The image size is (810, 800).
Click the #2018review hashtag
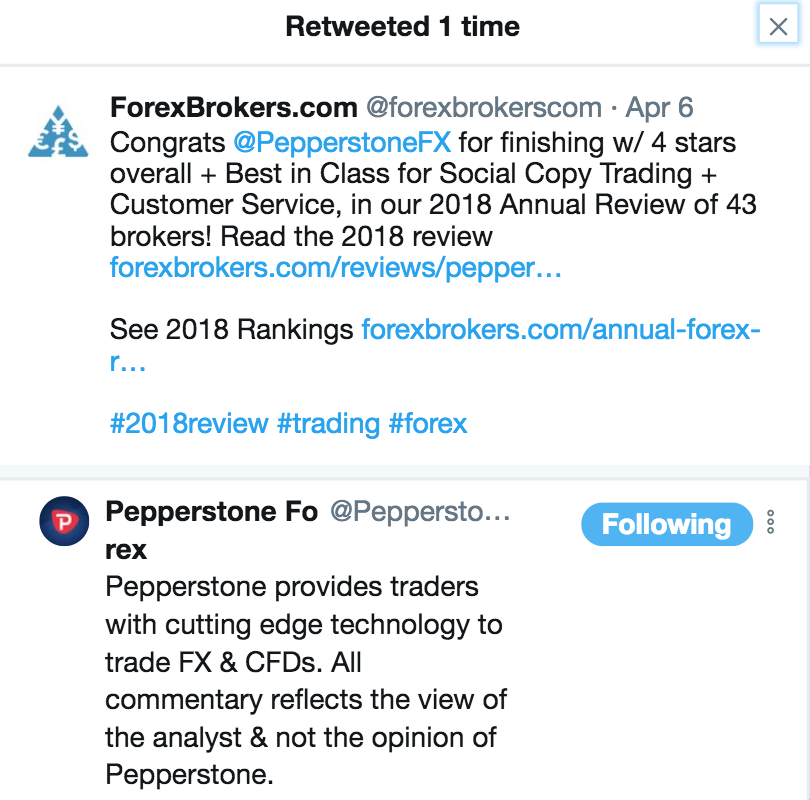(189, 423)
